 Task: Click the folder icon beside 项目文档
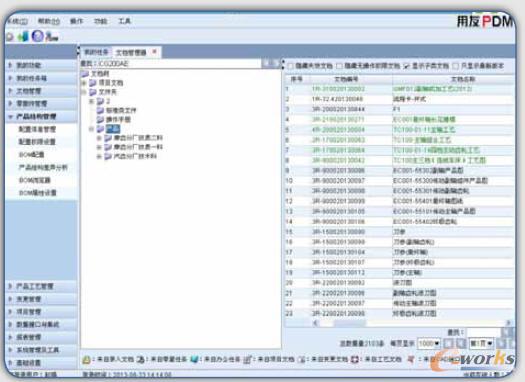pyautogui.click(x=93, y=83)
